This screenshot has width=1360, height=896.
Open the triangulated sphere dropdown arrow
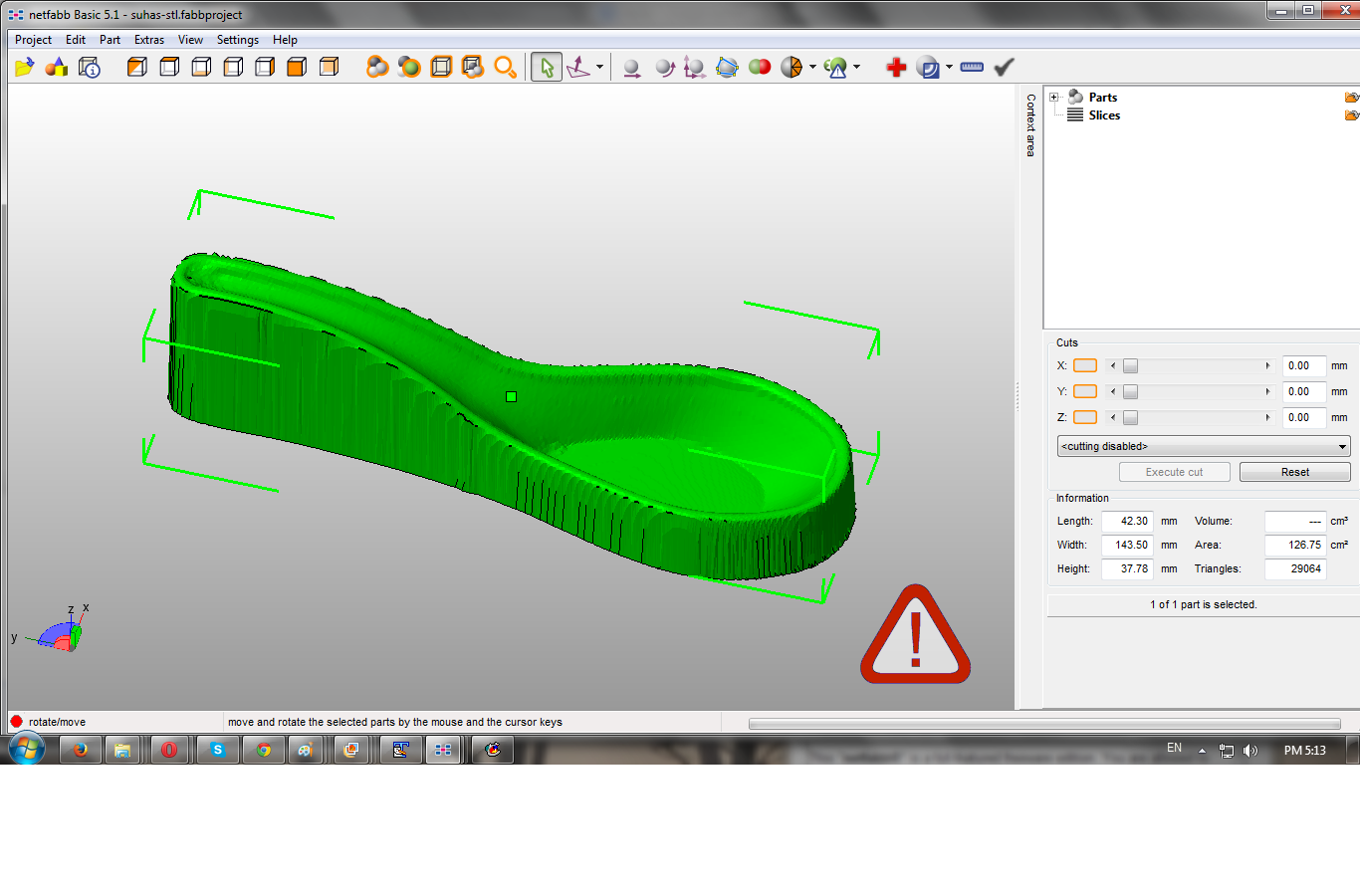pos(812,67)
